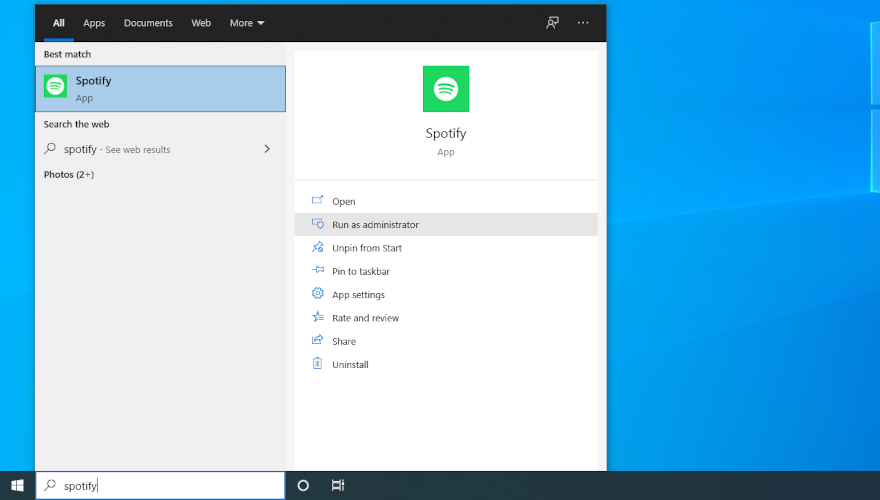Click the Pin to taskbar pin icon
880x500 pixels.
click(318, 270)
